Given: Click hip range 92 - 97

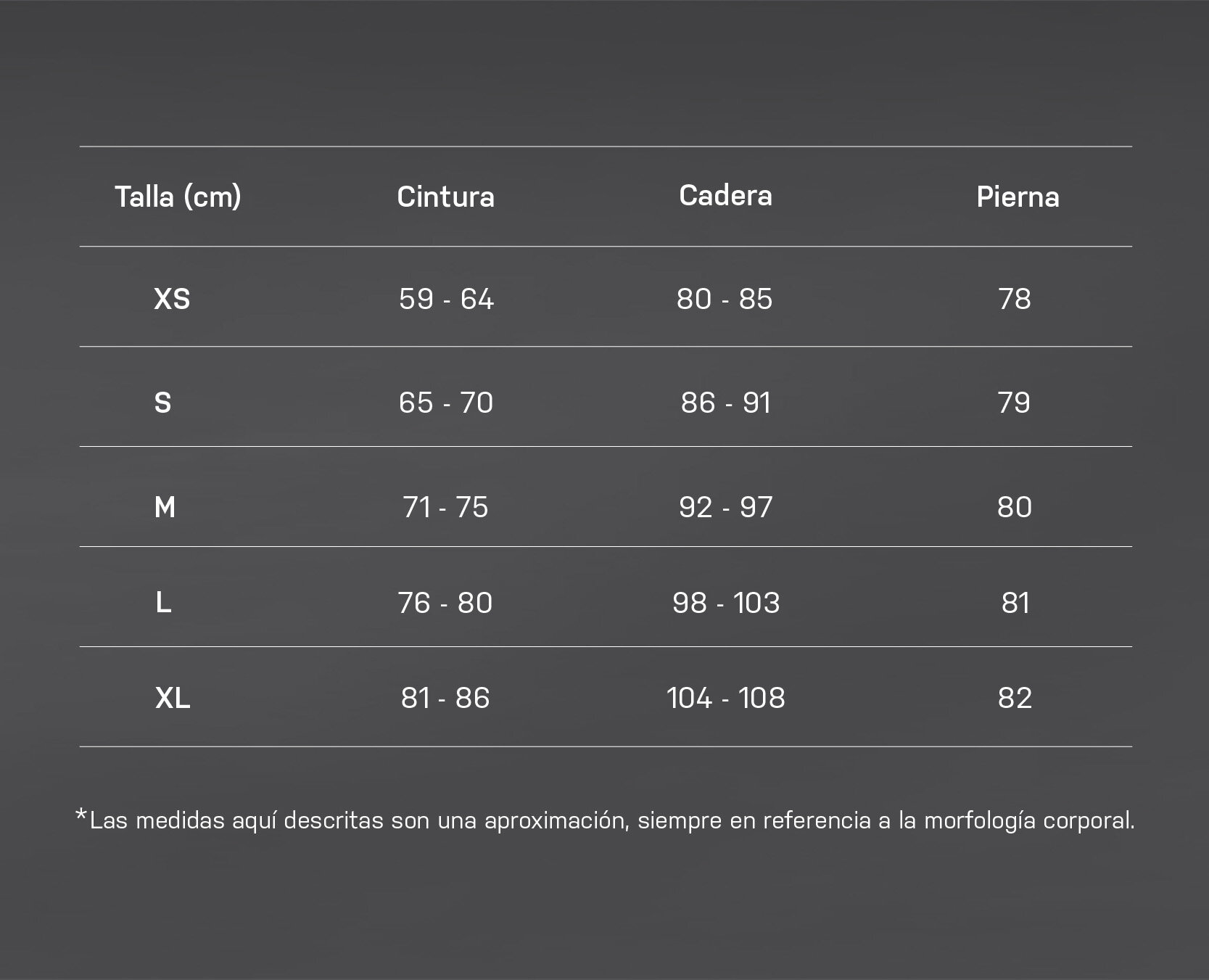Looking at the screenshot, I should (725, 507).
